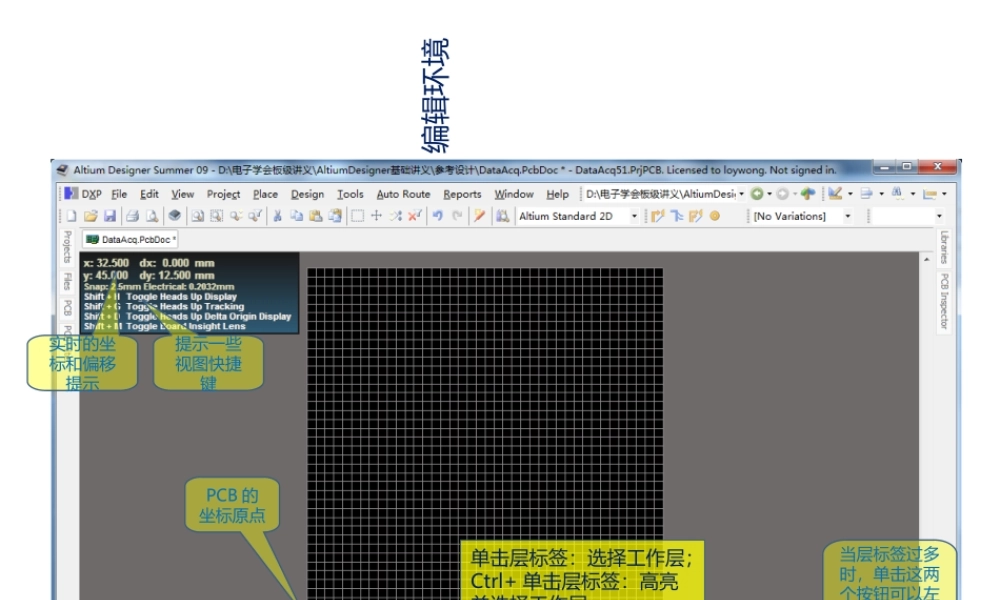Screen dimensions: 1000x600
Task: Open the Window menu
Action: [513, 194]
